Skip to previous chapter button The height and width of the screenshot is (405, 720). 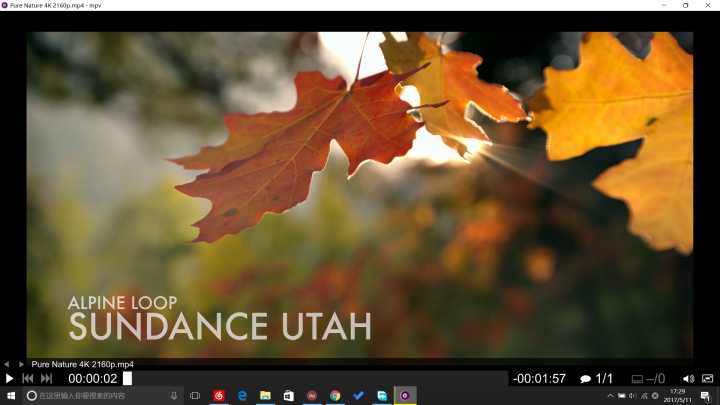[28, 379]
